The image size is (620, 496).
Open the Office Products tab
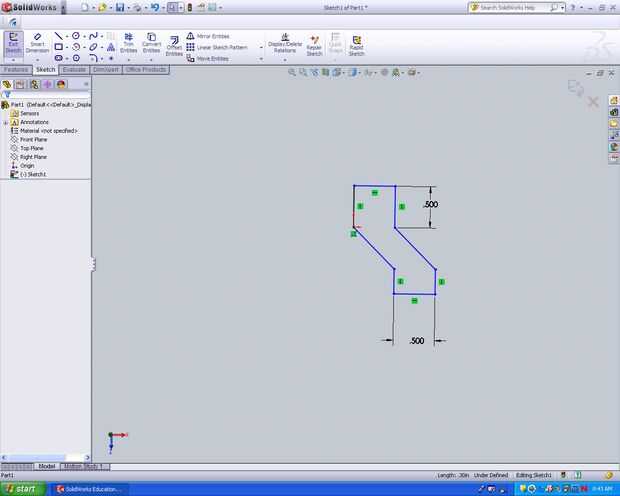pos(146,70)
